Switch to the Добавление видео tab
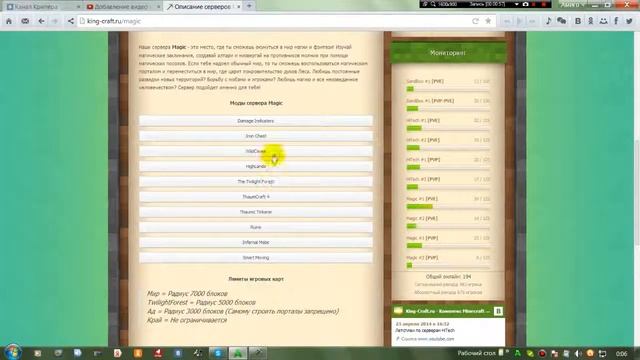The image size is (640, 360). coord(123,7)
